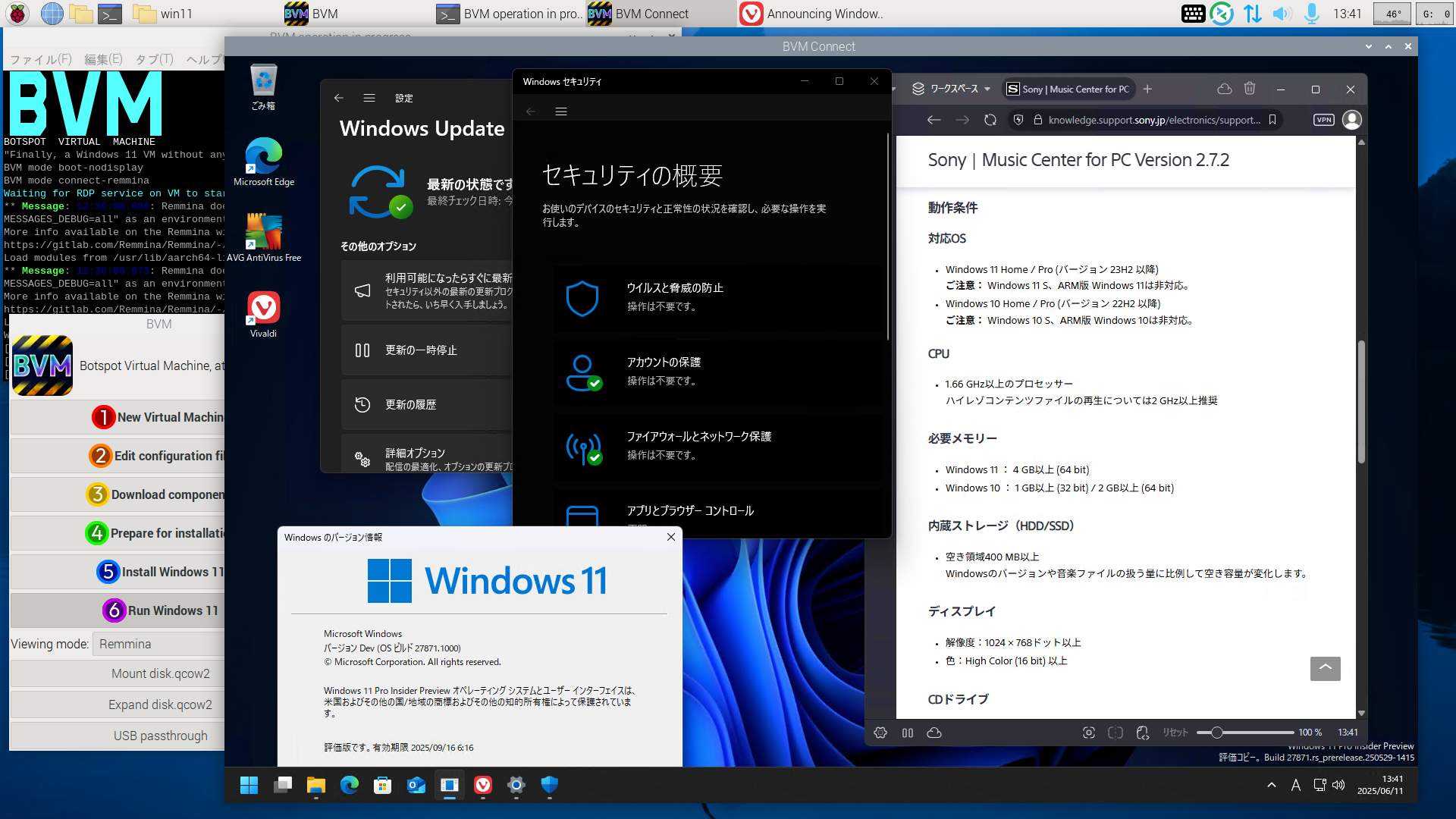The width and height of the screenshot is (1456, 819).
Task: Open Task View from Windows taskbar
Action: [283, 785]
